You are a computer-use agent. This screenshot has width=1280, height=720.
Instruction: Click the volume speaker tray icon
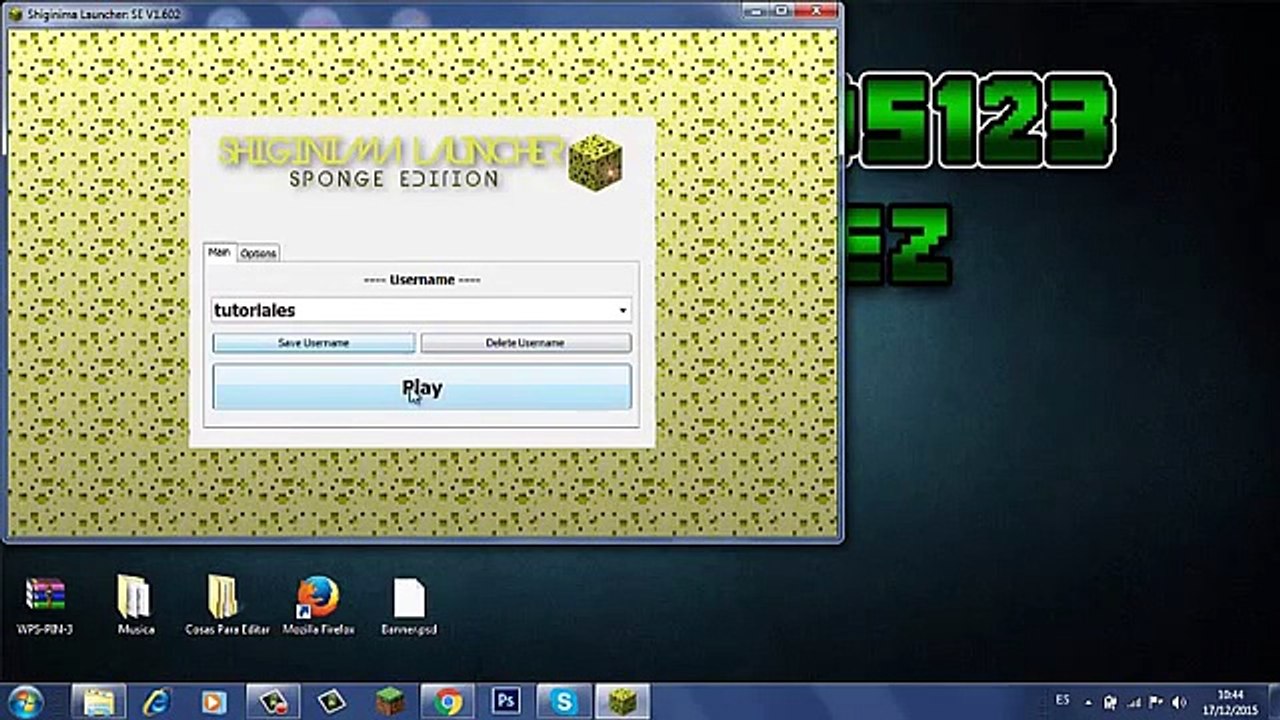click(1179, 702)
